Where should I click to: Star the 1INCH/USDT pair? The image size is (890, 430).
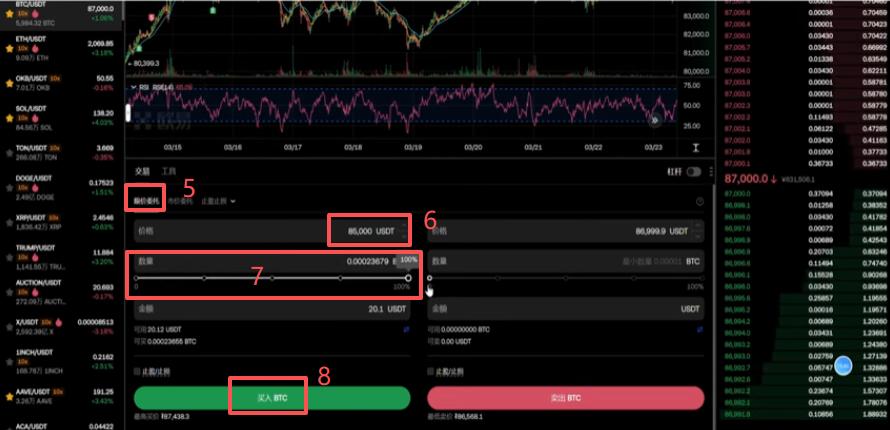(9, 362)
